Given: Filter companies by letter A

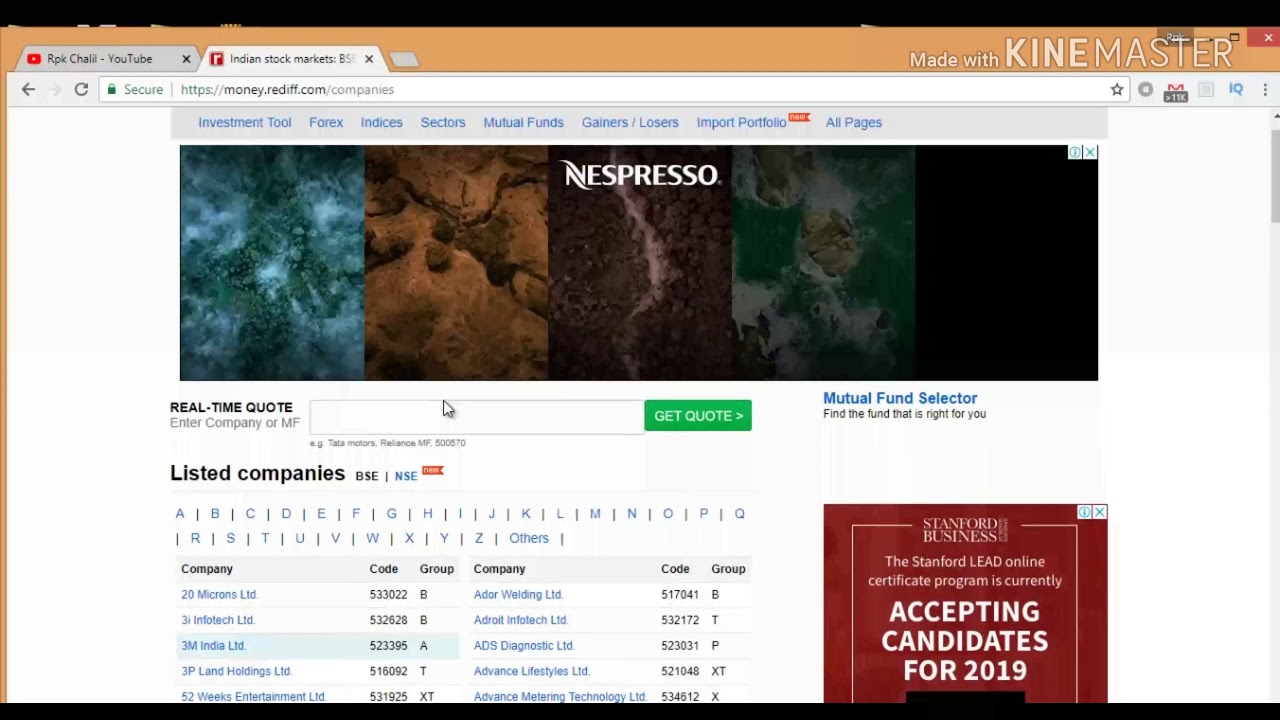Looking at the screenshot, I should coord(180,513).
